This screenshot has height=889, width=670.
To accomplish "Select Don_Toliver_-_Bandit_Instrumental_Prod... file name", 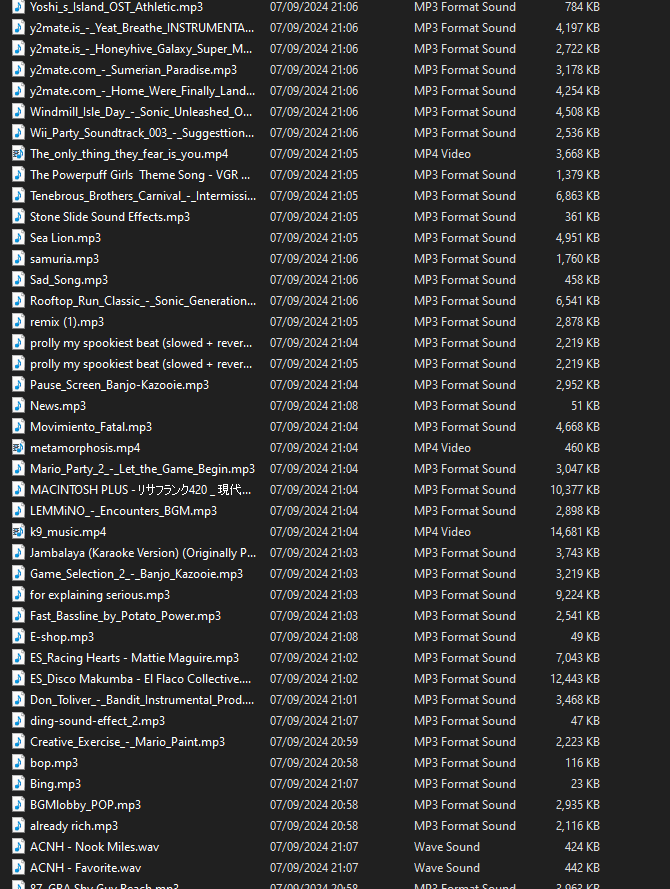I will tap(142, 699).
